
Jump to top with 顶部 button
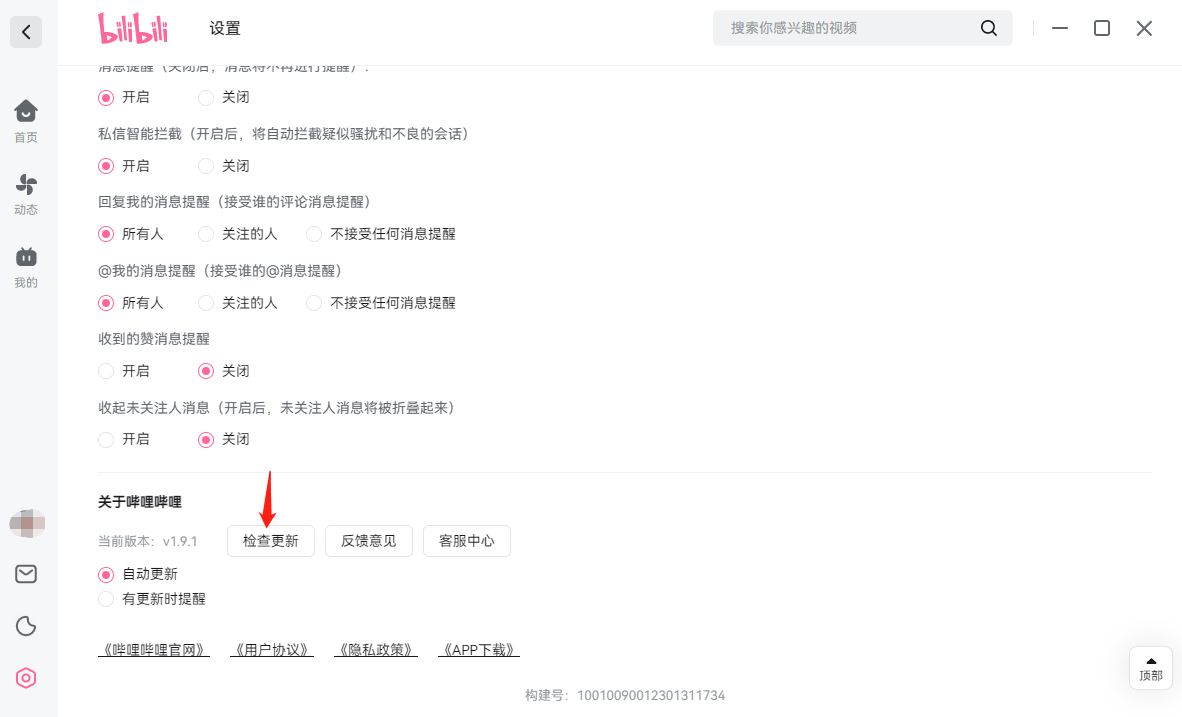point(1150,667)
